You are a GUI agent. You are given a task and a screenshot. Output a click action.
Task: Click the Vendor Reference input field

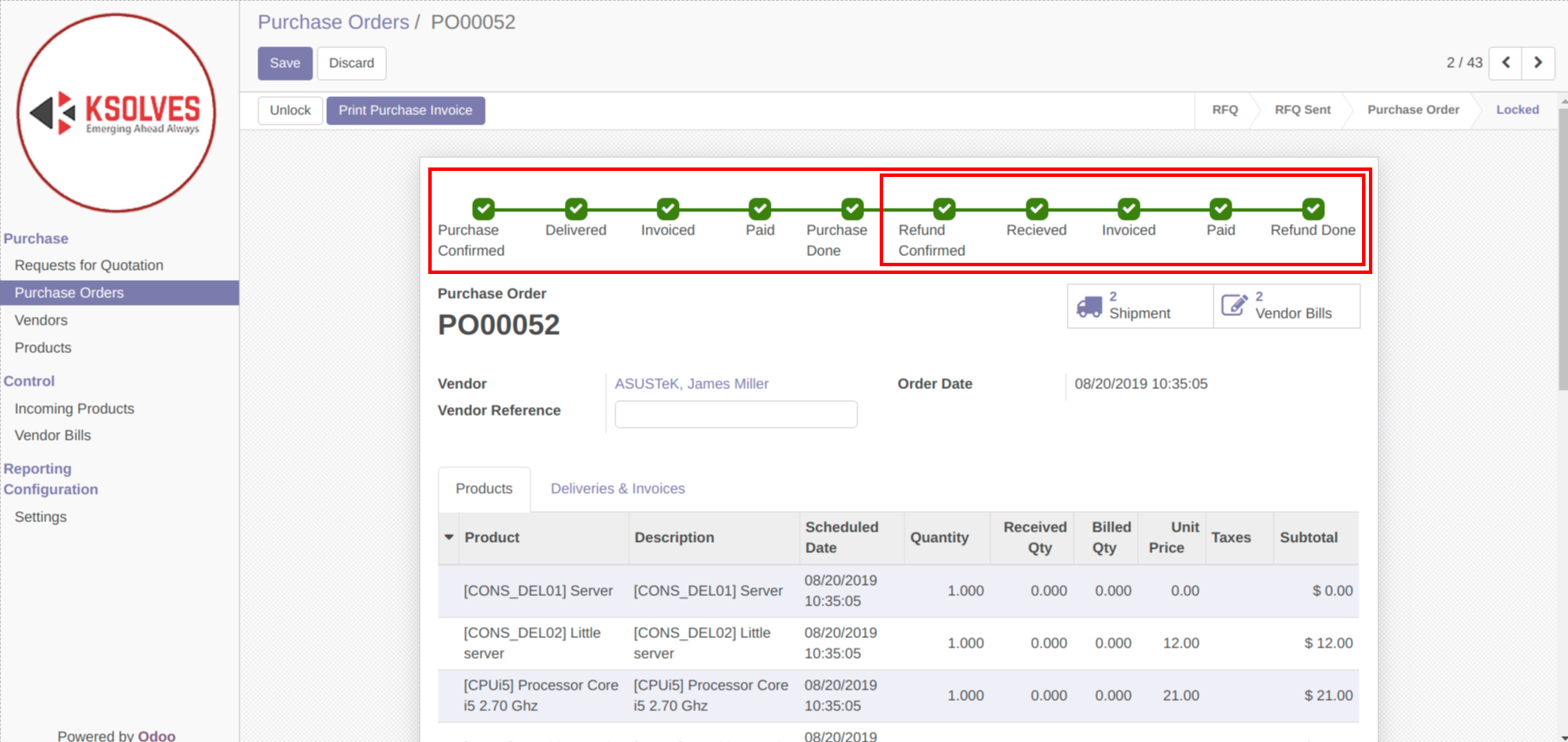point(736,414)
